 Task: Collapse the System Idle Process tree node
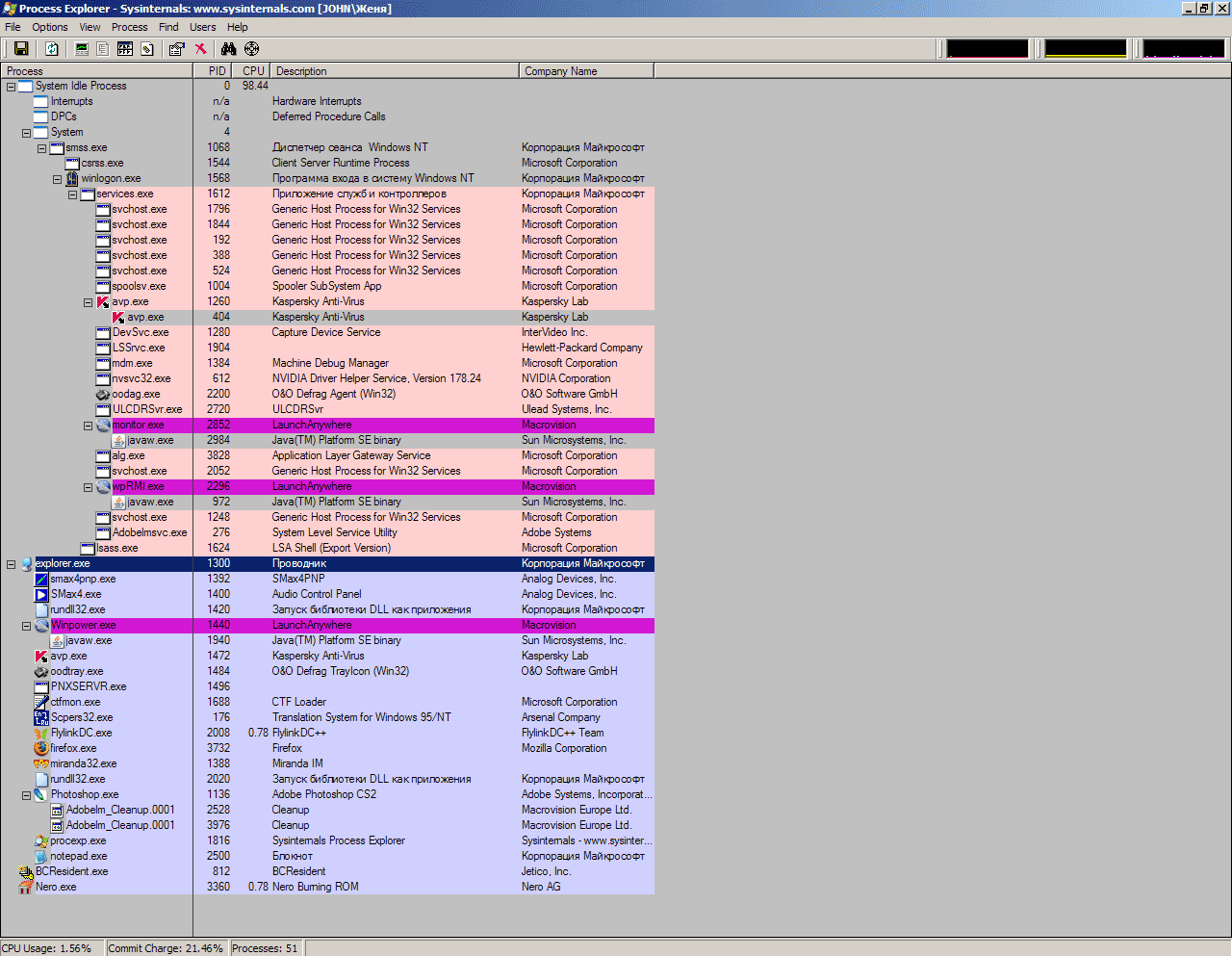[x=11, y=87]
